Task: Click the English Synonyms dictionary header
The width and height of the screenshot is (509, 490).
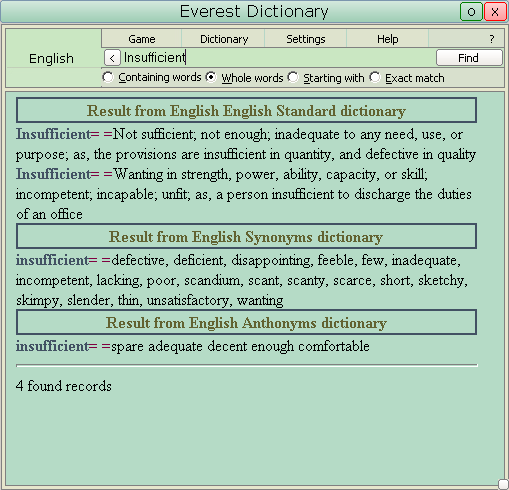Action: [246, 236]
